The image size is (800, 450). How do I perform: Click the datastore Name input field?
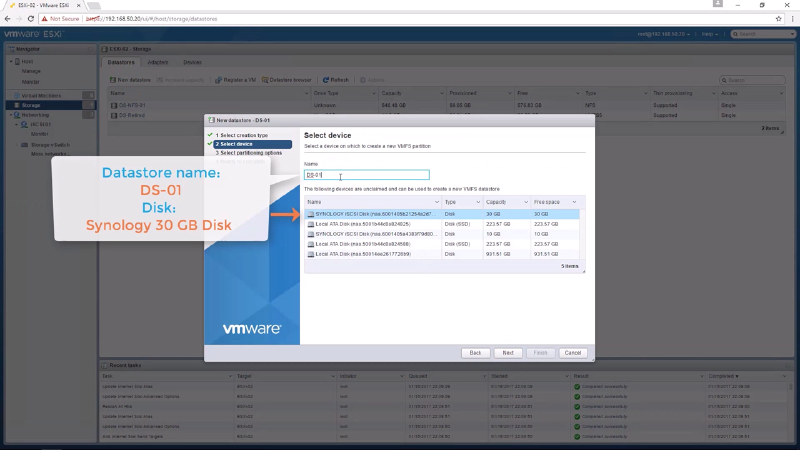(367, 175)
